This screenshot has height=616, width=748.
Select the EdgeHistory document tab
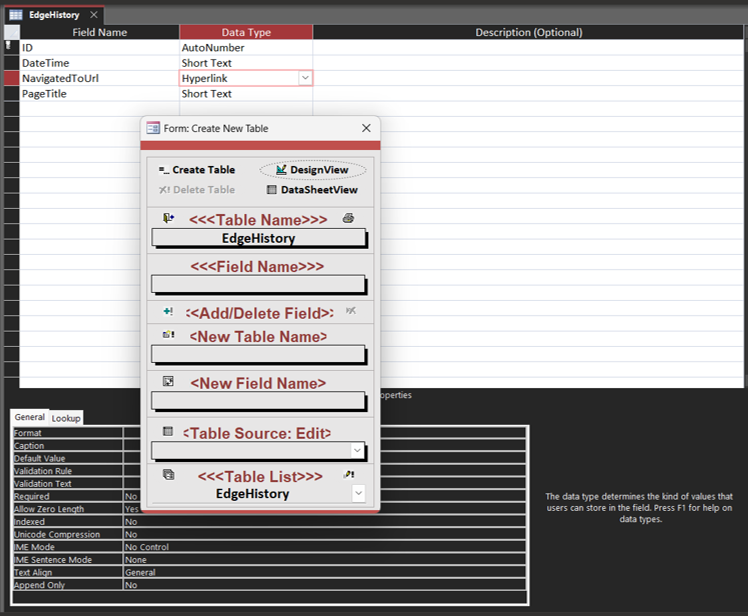pyautogui.click(x=54, y=15)
